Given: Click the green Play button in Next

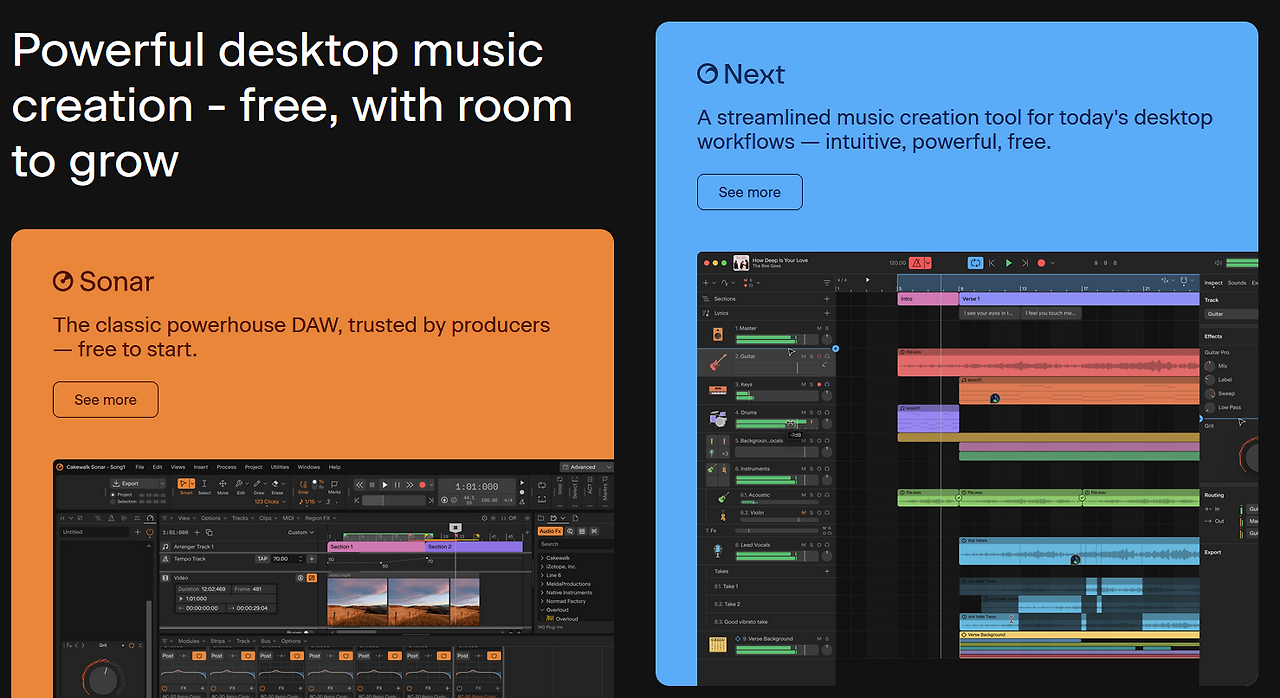Looking at the screenshot, I should pyautogui.click(x=1008, y=263).
